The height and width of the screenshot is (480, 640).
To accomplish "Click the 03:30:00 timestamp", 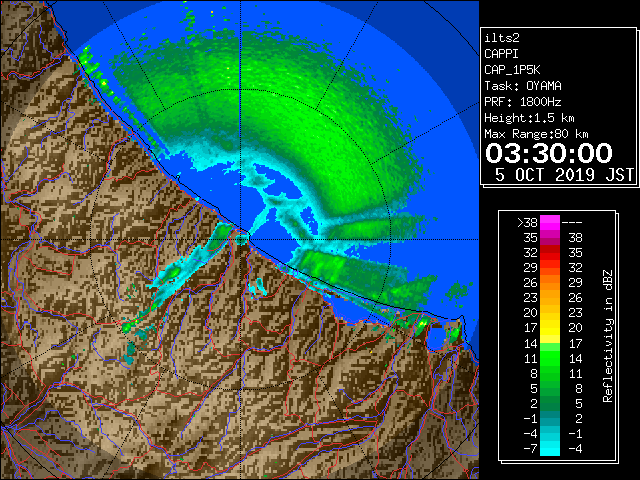I will click(549, 153).
